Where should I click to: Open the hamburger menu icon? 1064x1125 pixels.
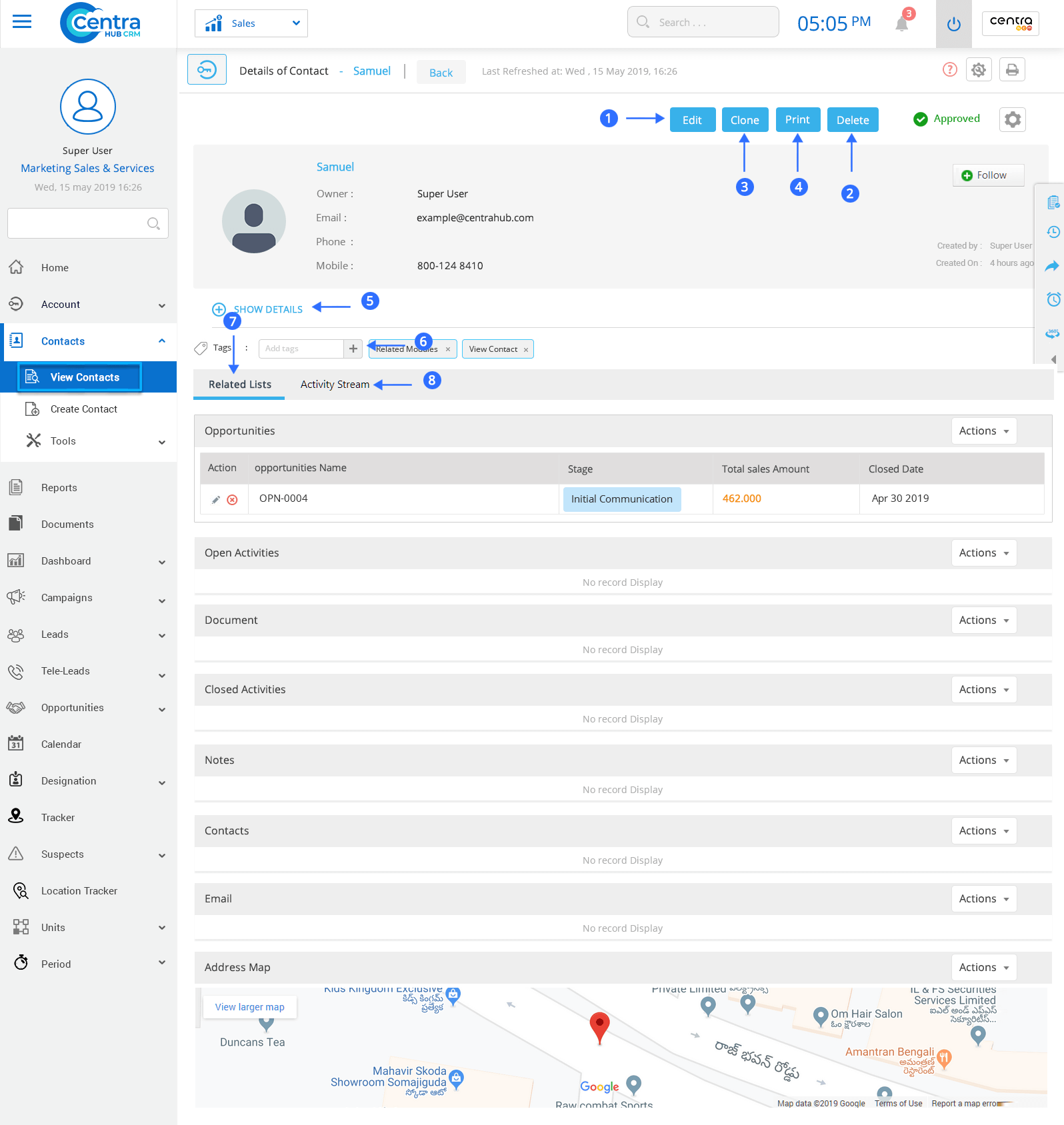pos(22,21)
